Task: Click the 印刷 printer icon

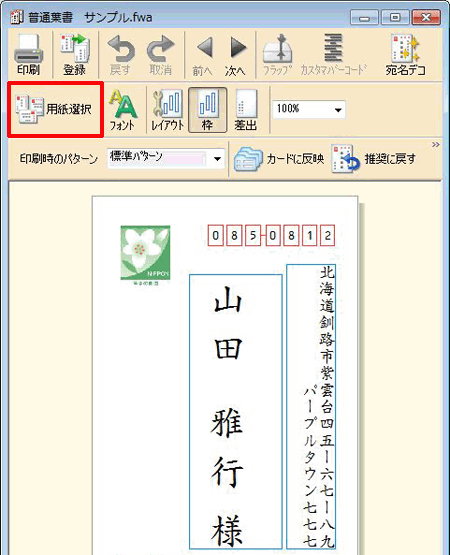Action: pyautogui.click(x=28, y=54)
